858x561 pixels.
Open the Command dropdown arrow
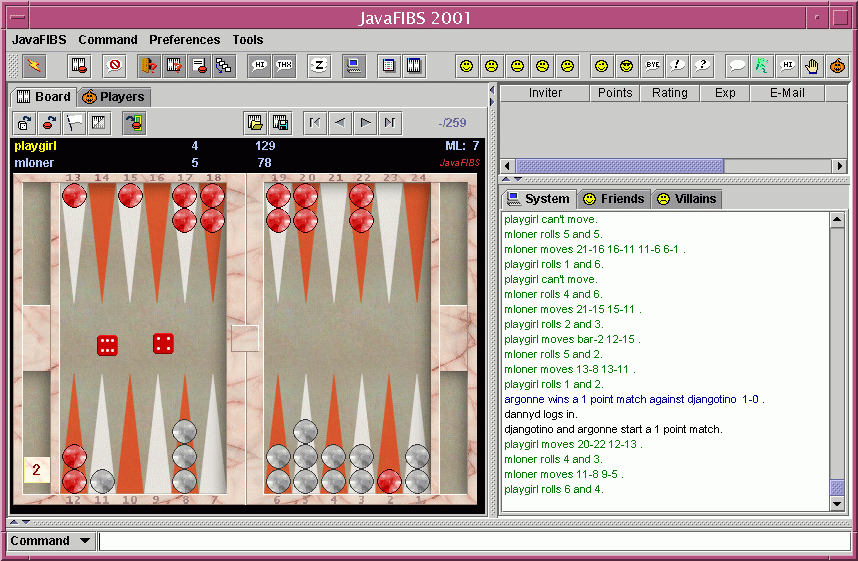[x=85, y=541]
